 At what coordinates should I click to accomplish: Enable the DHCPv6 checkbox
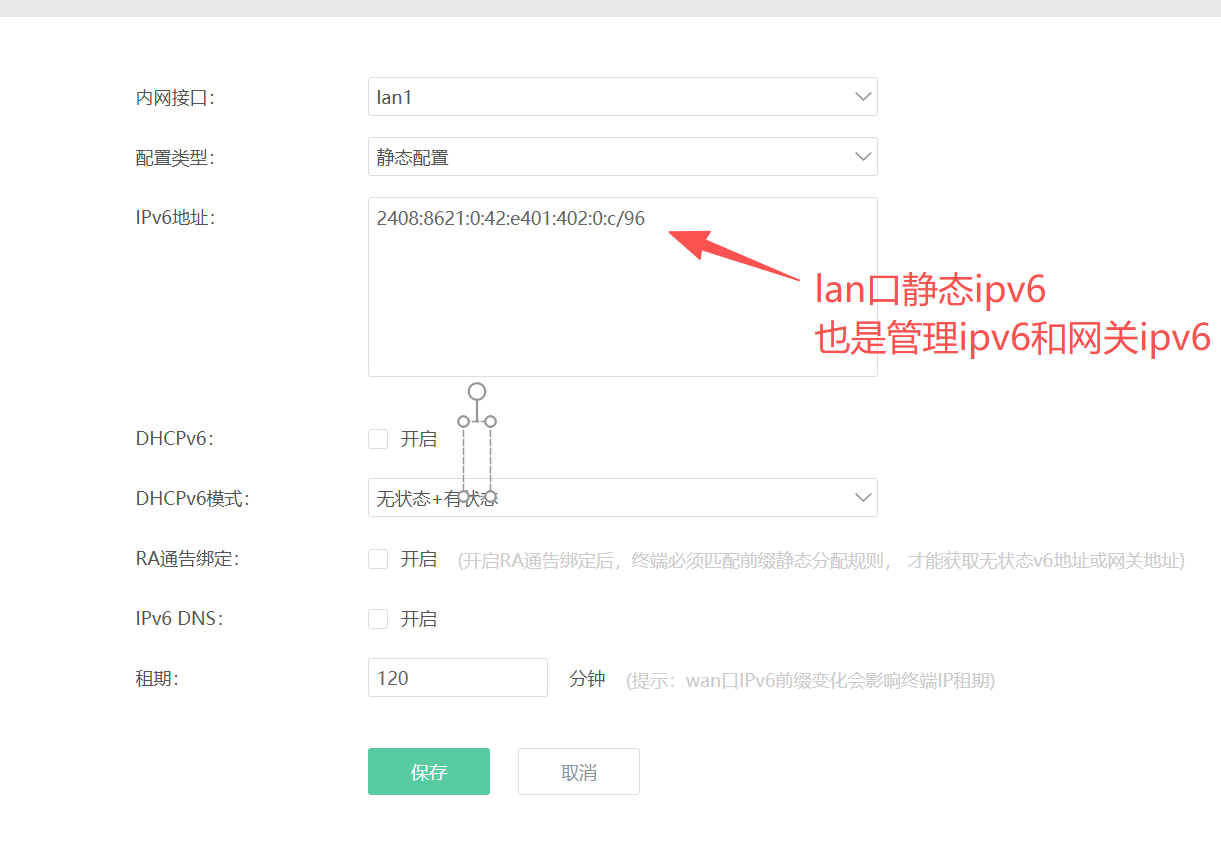pos(378,439)
